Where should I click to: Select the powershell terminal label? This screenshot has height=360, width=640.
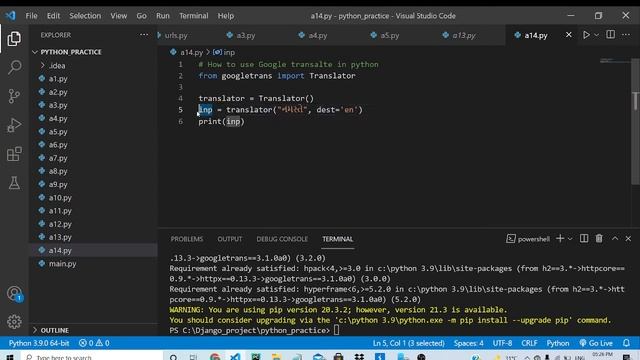pos(528,239)
